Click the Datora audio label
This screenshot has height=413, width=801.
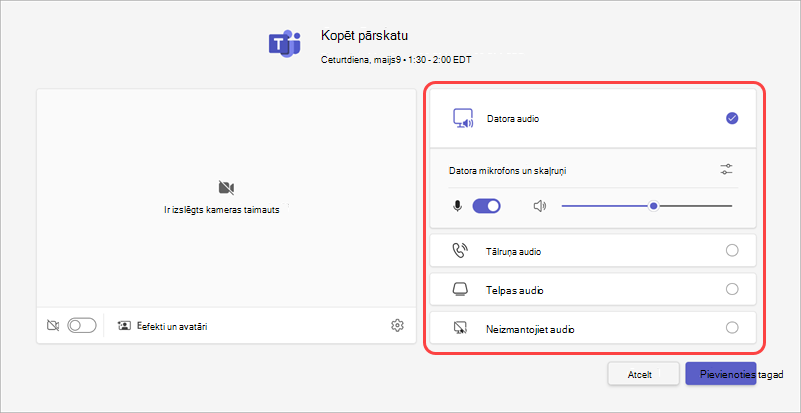coord(513,119)
